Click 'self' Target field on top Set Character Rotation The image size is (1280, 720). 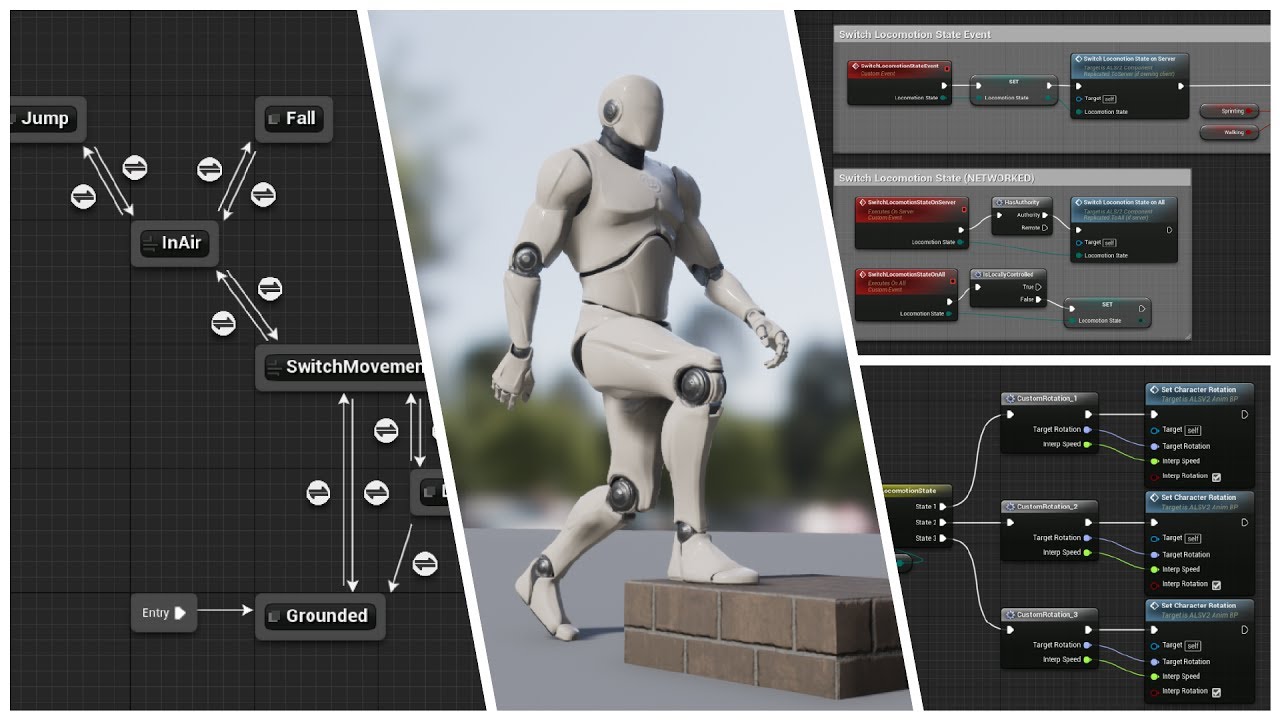pyautogui.click(x=1193, y=430)
